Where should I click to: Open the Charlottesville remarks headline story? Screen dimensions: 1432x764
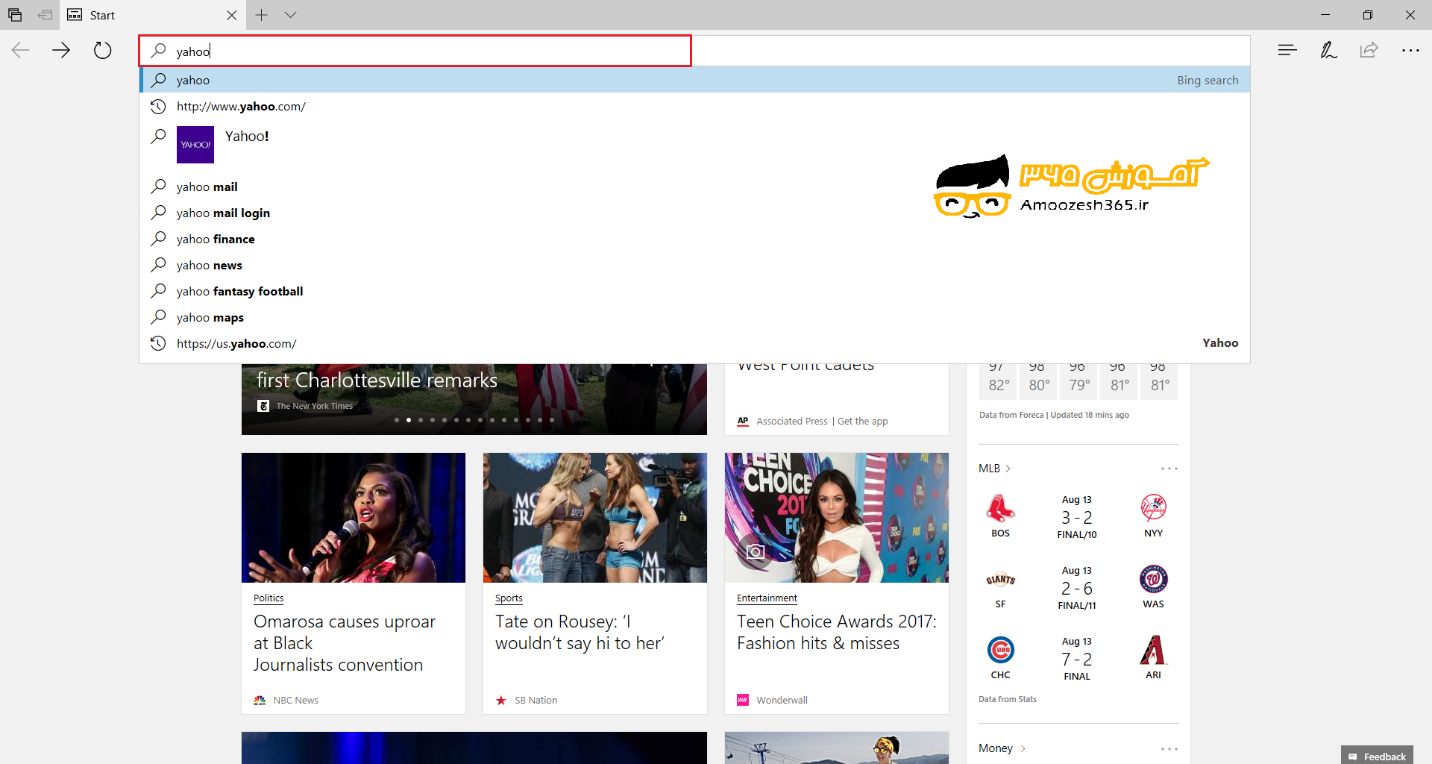click(377, 380)
